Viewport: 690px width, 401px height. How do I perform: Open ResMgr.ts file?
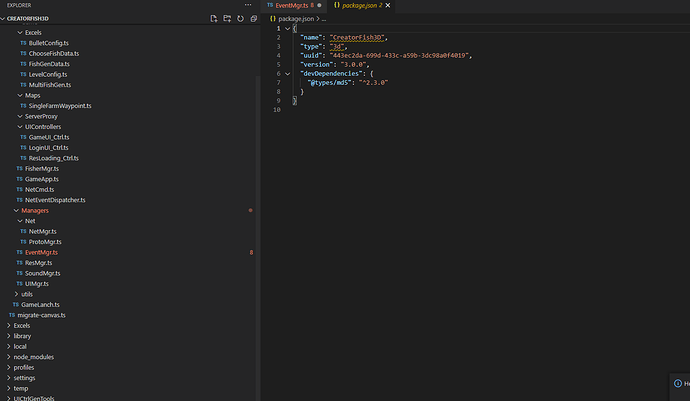coord(38,263)
